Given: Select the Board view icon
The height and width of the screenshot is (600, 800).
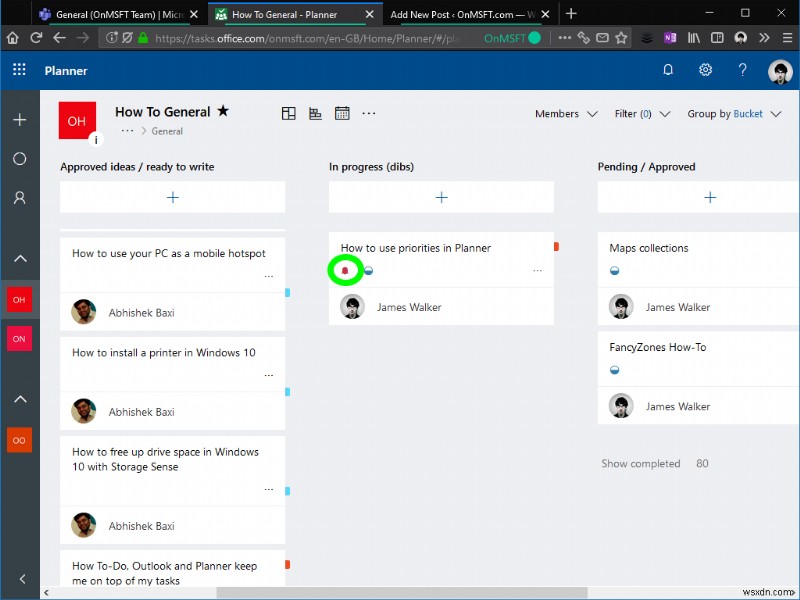Looking at the screenshot, I should click(x=288, y=114).
